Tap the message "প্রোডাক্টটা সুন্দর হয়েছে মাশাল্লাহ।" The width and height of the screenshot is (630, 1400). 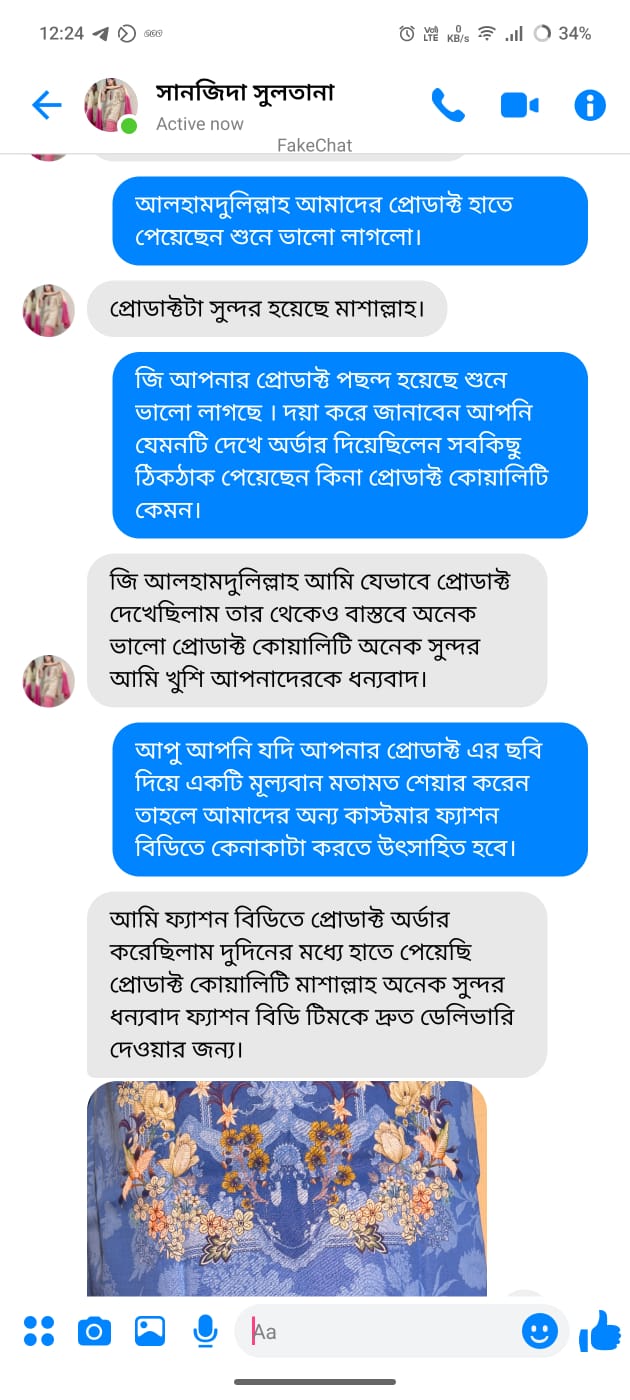[x=267, y=309]
